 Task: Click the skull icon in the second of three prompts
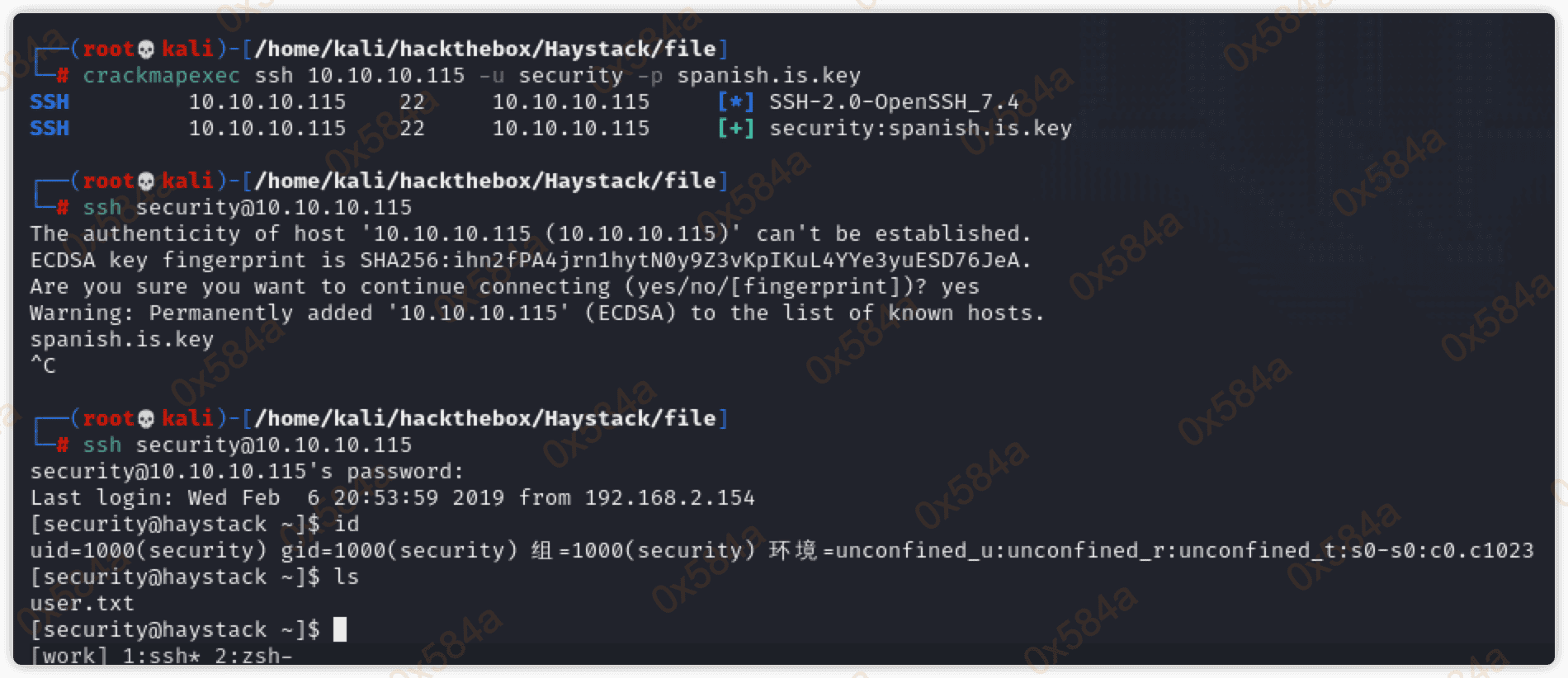pos(146,181)
